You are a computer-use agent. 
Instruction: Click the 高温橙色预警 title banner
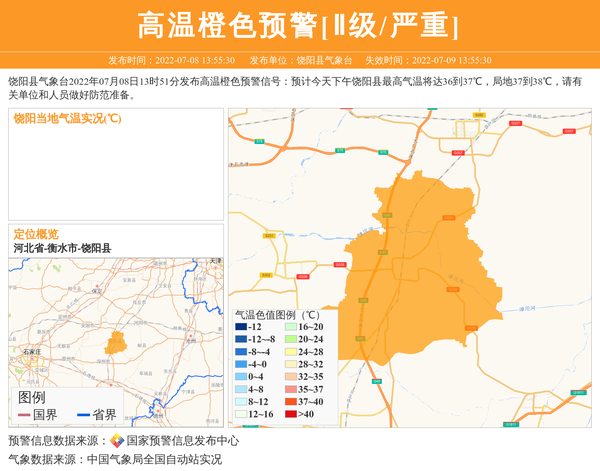coord(299,25)
